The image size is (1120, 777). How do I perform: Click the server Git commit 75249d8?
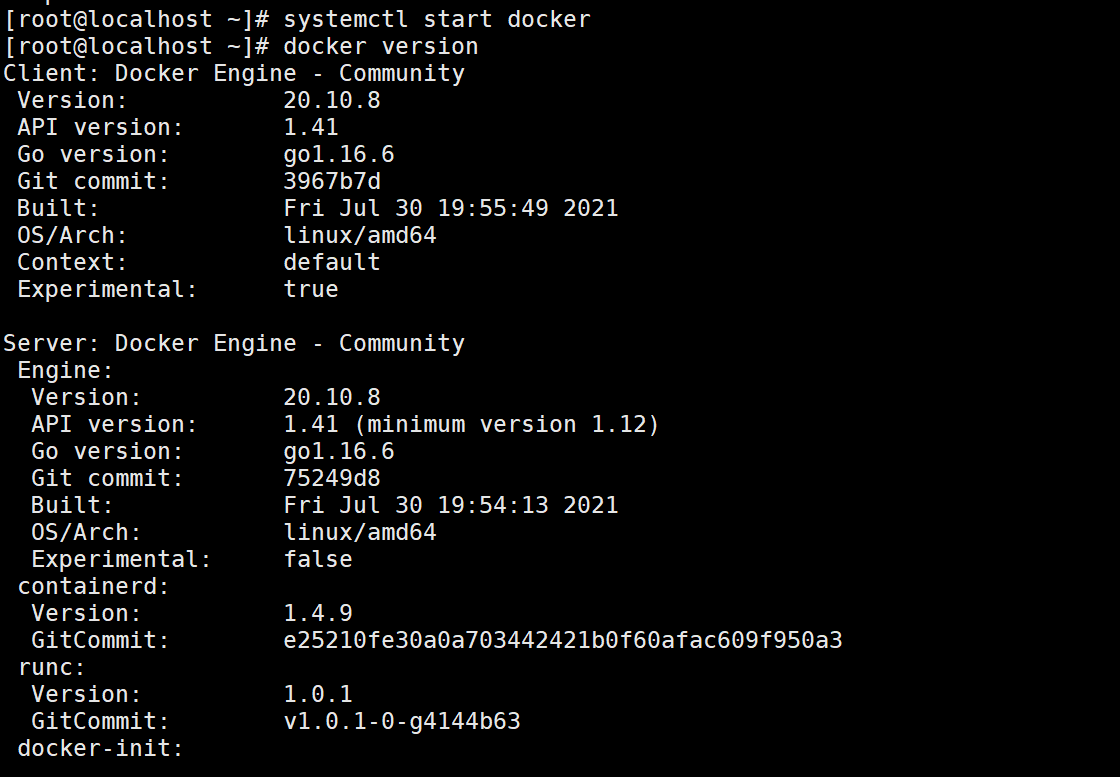tap(332, 478)
